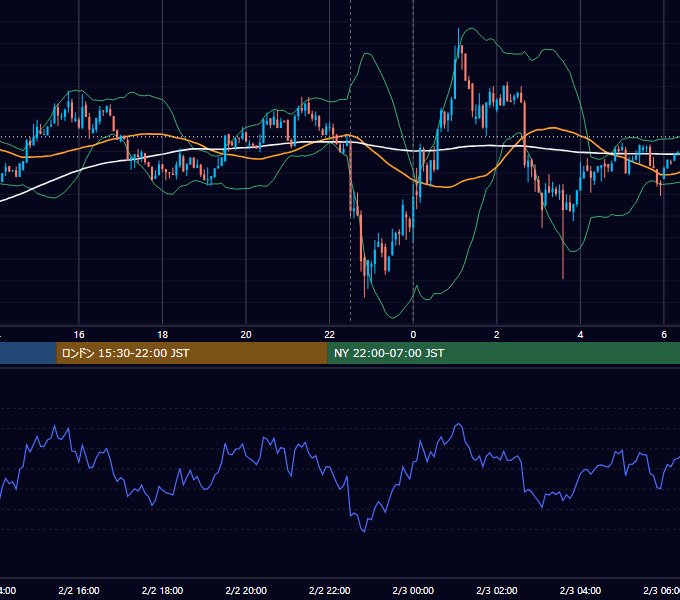Click the 16 hour label on price chart axis
This screenshot has height=600, width=680.
pos(79,335)
